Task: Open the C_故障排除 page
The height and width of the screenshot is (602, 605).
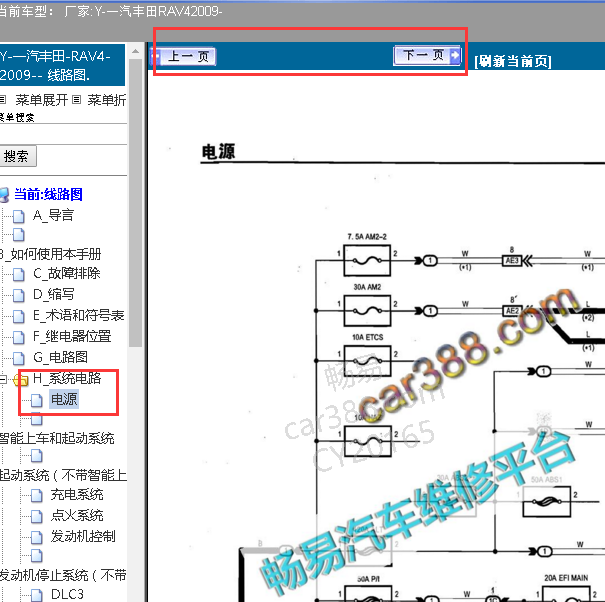Action: [x=66, y=273]
